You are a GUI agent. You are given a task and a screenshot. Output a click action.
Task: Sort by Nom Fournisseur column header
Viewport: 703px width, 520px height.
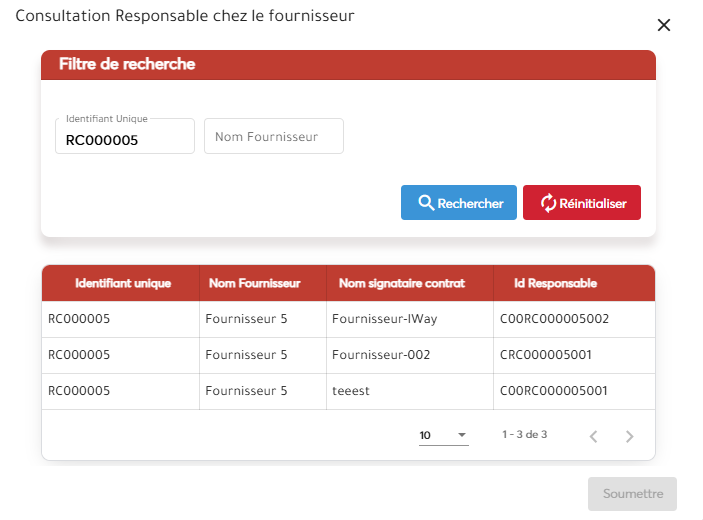(254, 283)
